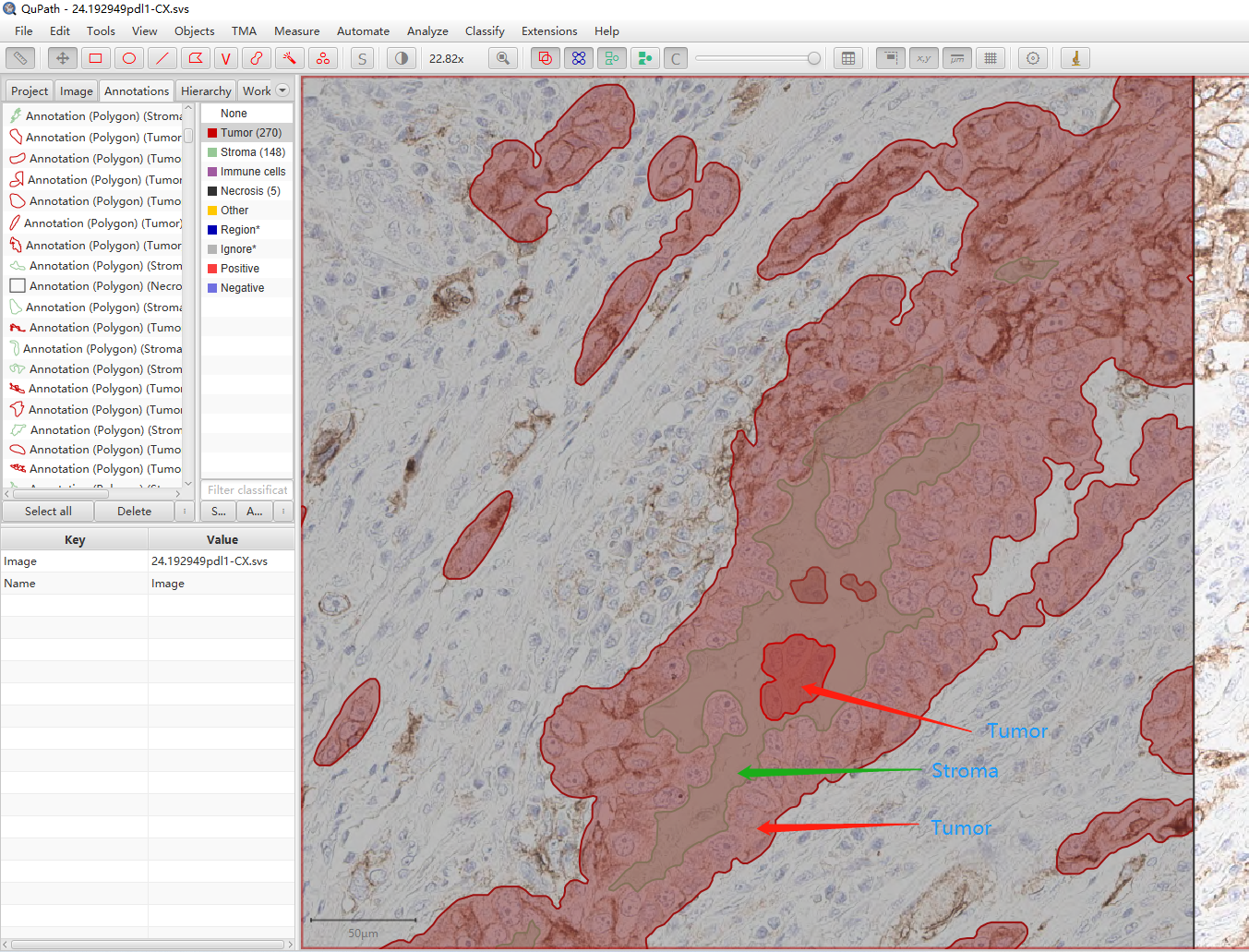This screenshot has height=952, width=1249.
Task: Open the measurement table
Action: (848, 58)
